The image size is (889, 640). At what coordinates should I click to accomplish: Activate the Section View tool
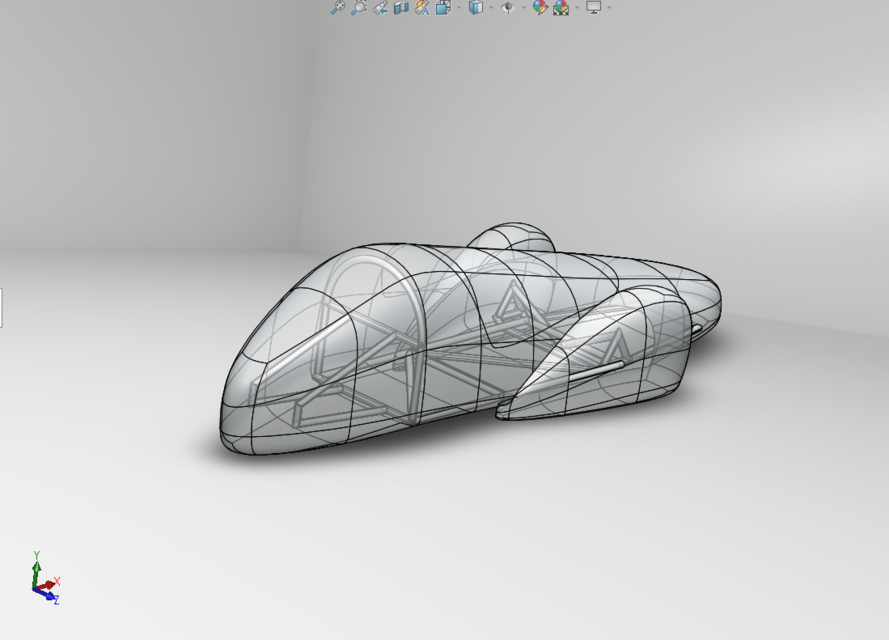tap(401, 7)
